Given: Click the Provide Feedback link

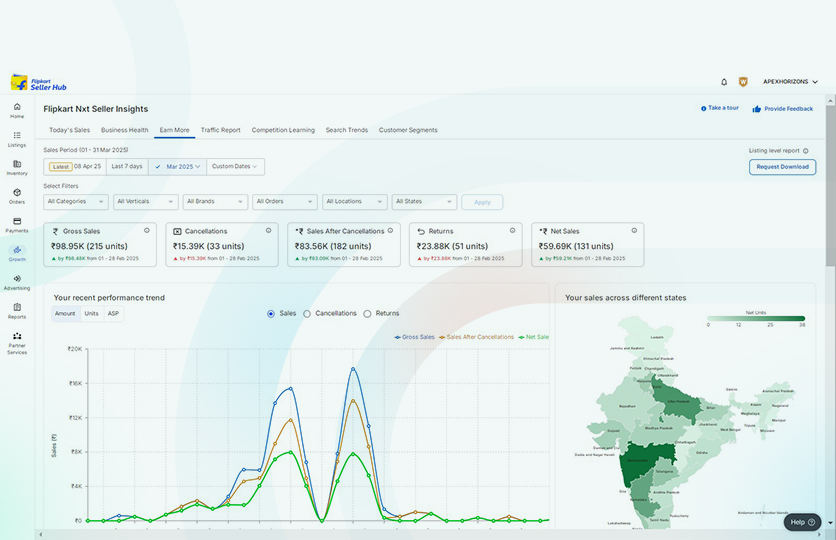Looking at the screenshot, I should tap(783, 109).
